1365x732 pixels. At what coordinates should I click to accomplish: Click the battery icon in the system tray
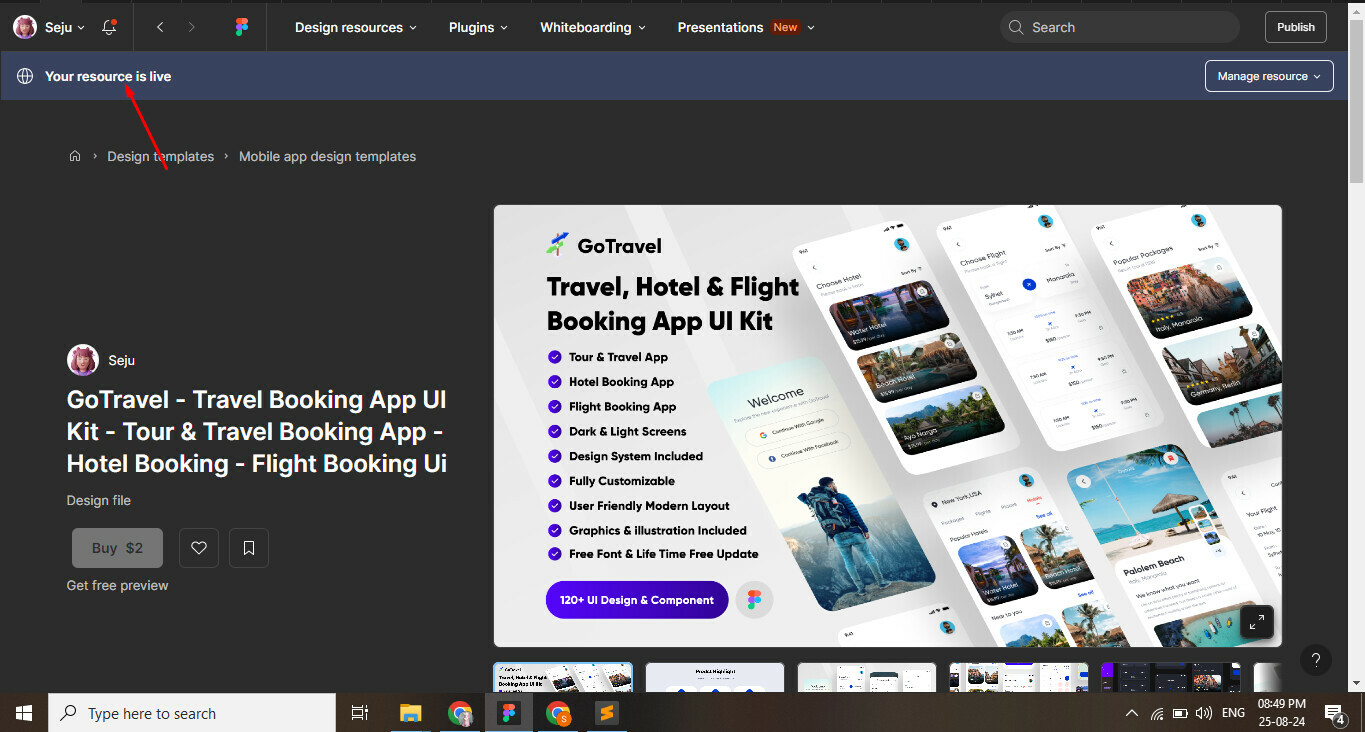(1180, 713)
